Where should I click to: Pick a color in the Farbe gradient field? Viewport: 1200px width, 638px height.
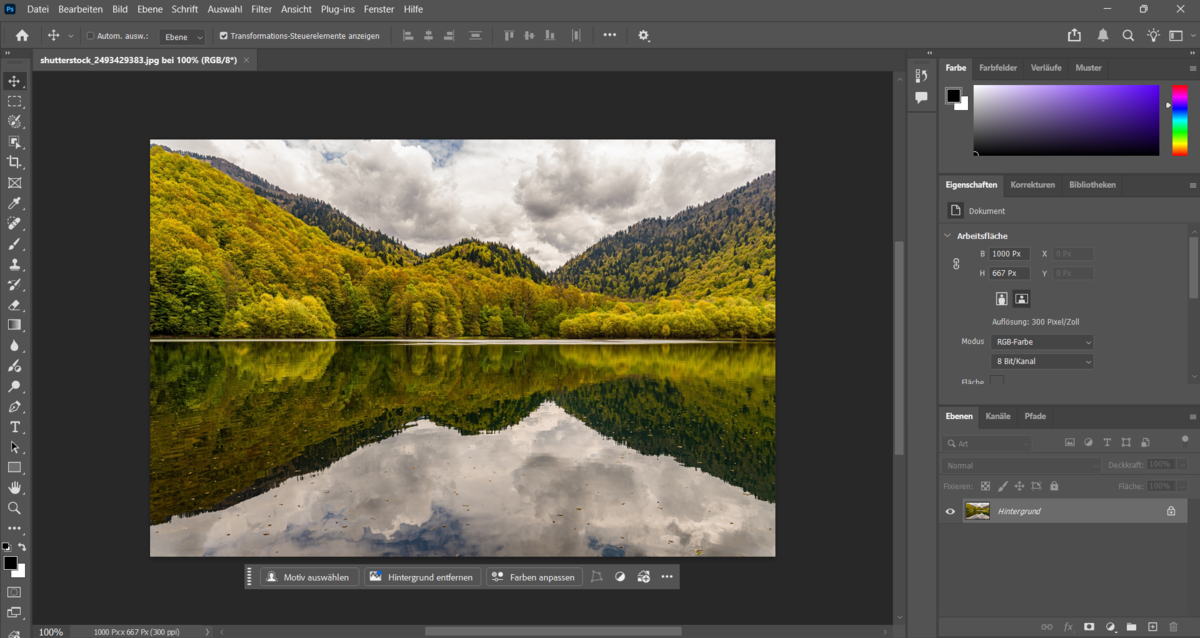[1065, 120]
